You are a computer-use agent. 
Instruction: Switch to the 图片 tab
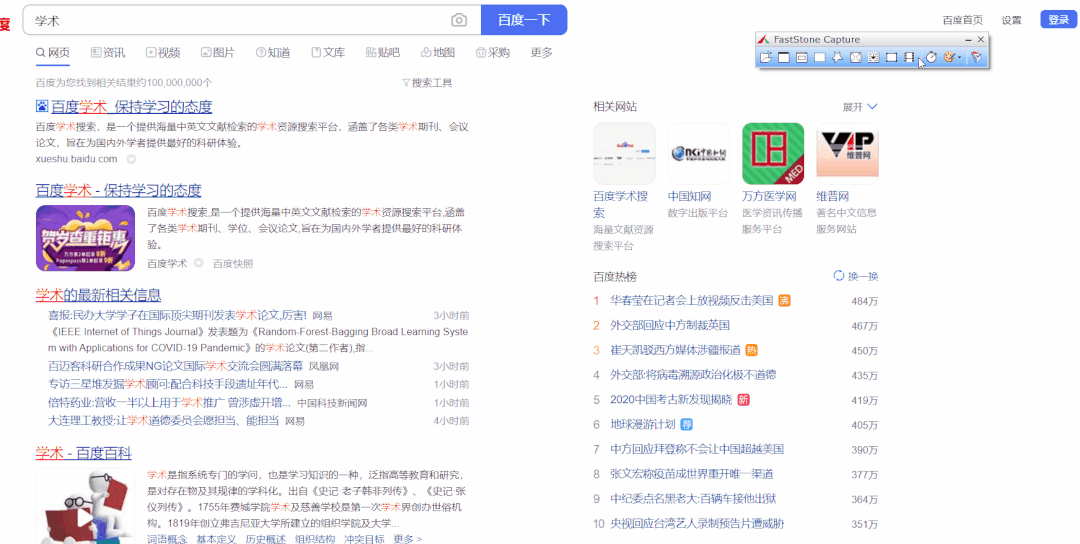(218, 52)
